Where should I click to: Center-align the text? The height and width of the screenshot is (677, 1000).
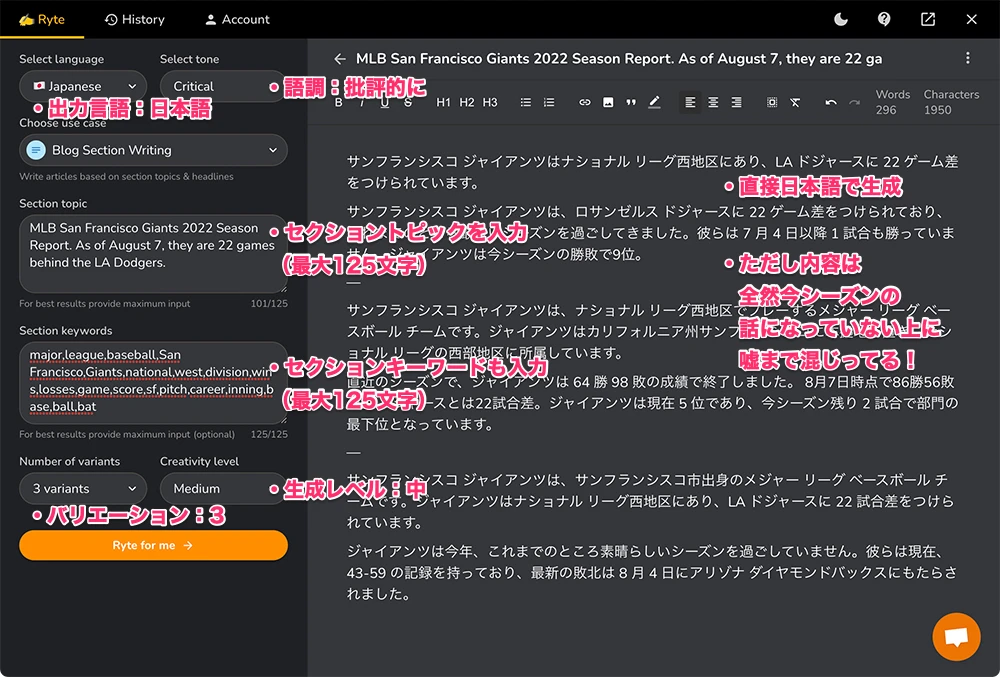point(713,102)
